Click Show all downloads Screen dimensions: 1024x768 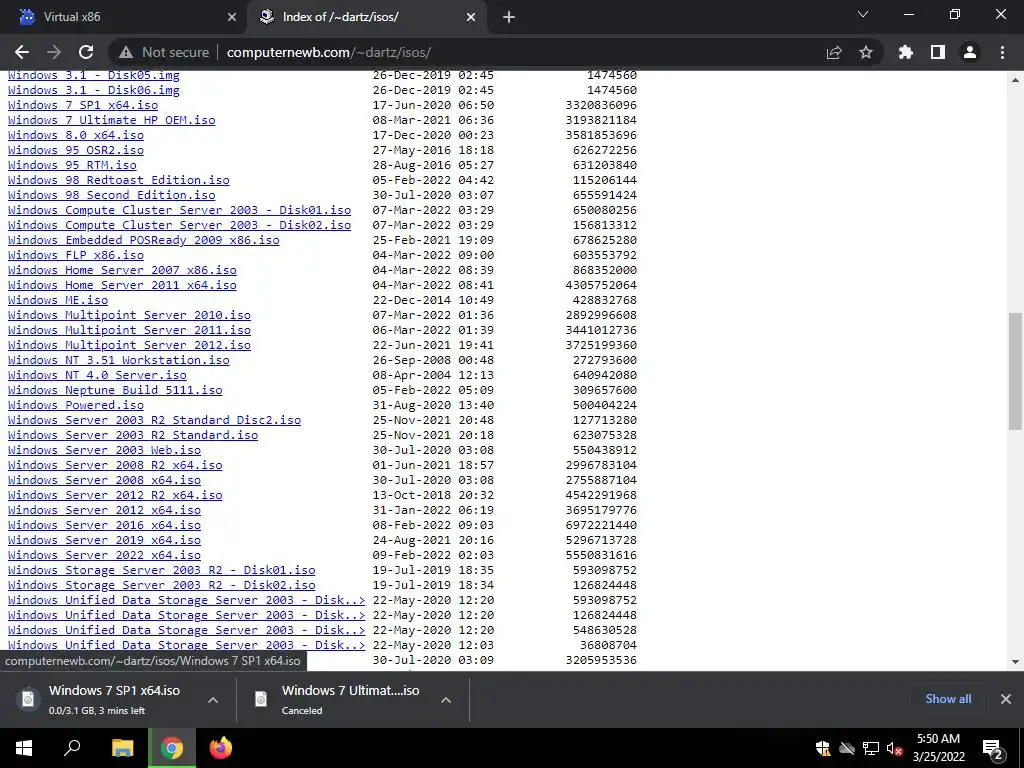pos(948,699)
